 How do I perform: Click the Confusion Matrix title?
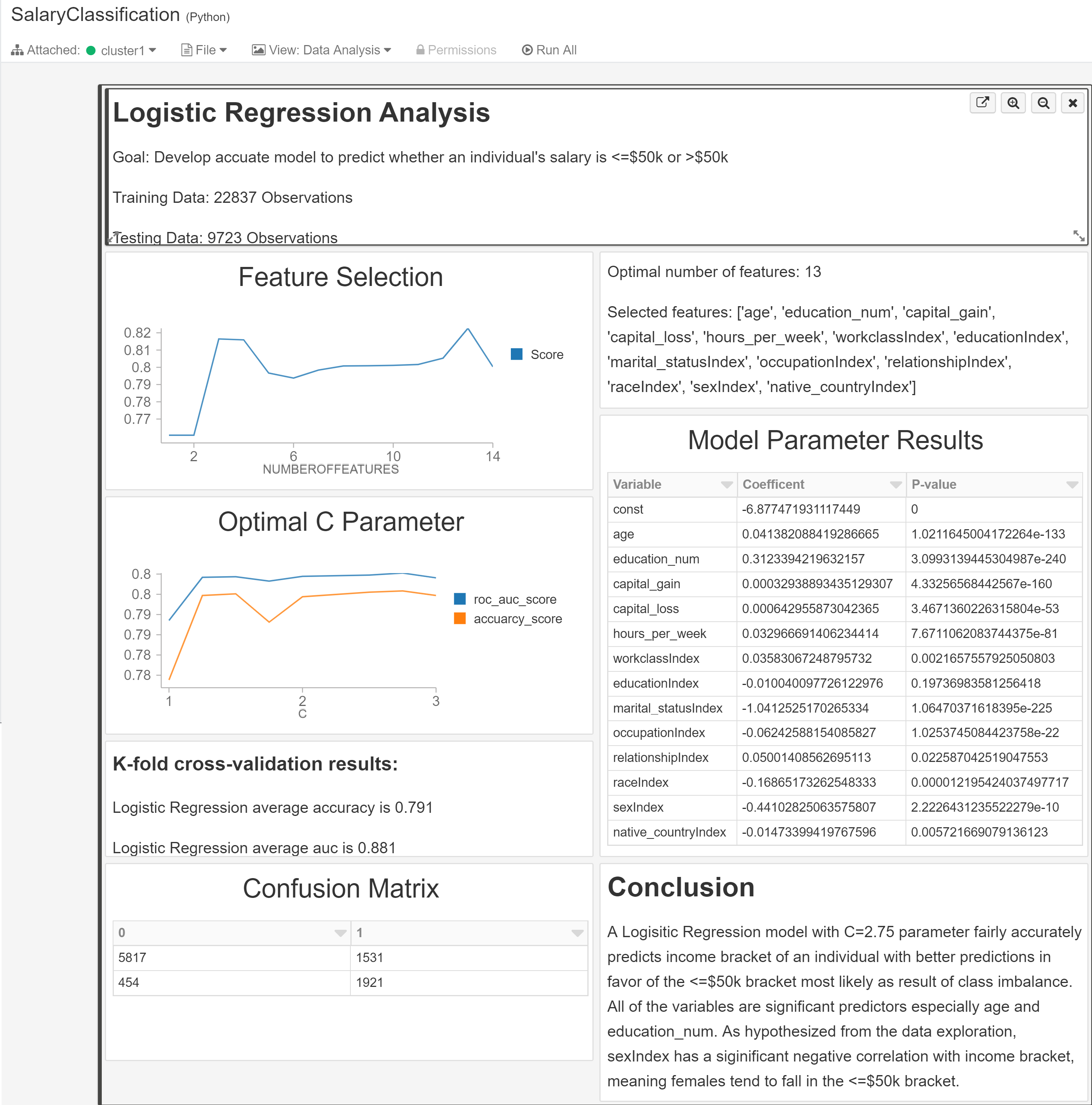(341, 888)
